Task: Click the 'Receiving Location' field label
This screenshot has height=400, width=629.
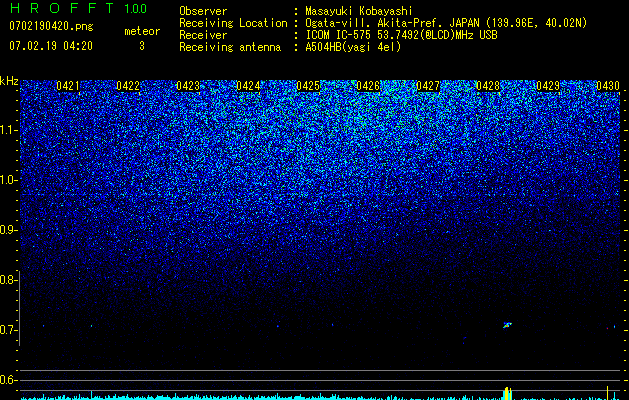Action: coord(233,23)
